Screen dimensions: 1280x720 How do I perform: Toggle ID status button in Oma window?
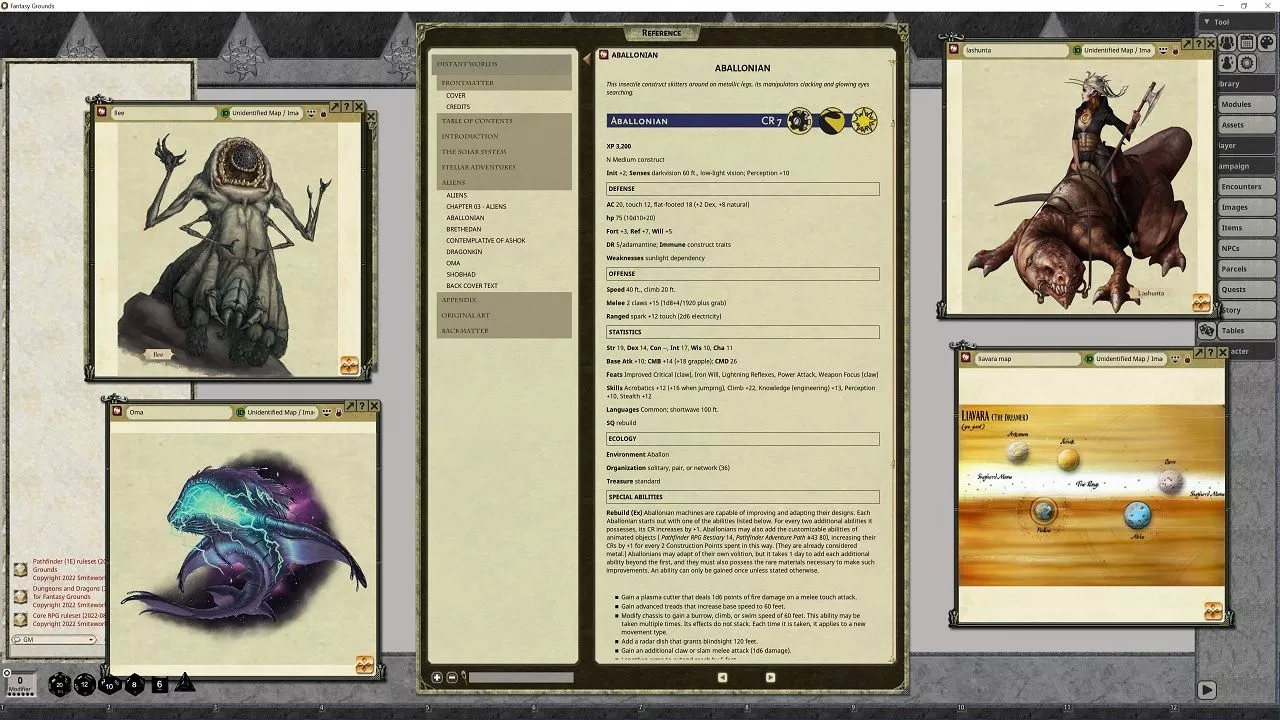241,412
